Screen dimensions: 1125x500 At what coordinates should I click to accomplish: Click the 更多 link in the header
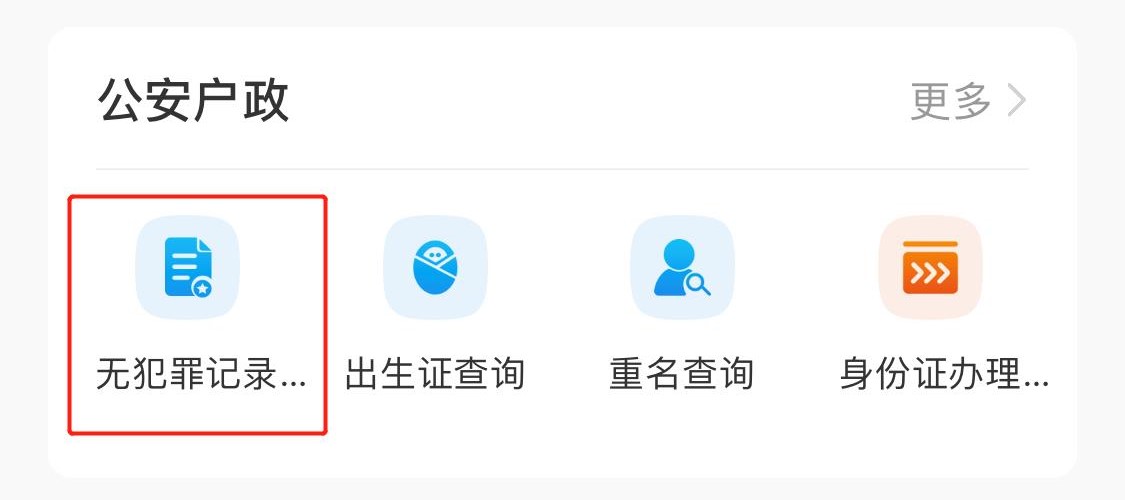click(x=951, y=100)
